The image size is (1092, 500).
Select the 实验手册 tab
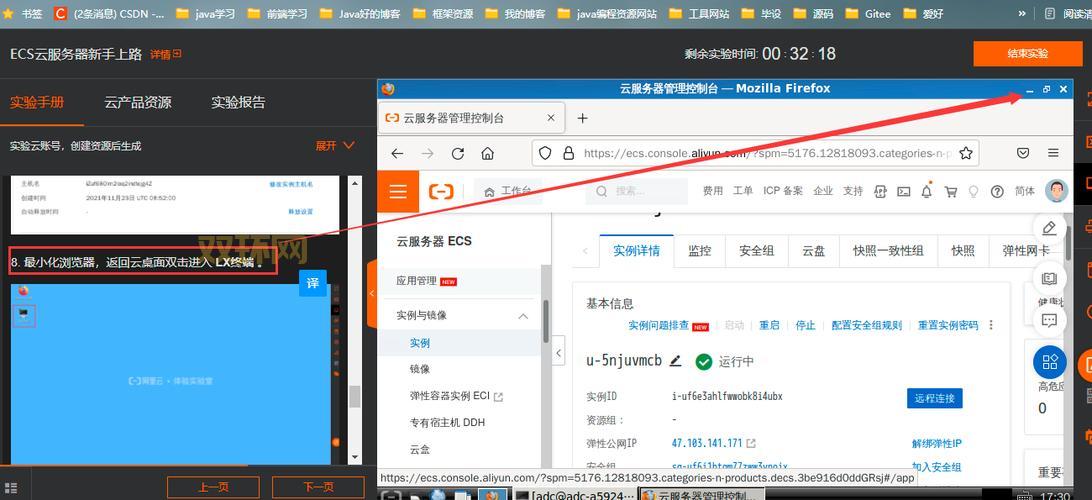coord(37,102)
